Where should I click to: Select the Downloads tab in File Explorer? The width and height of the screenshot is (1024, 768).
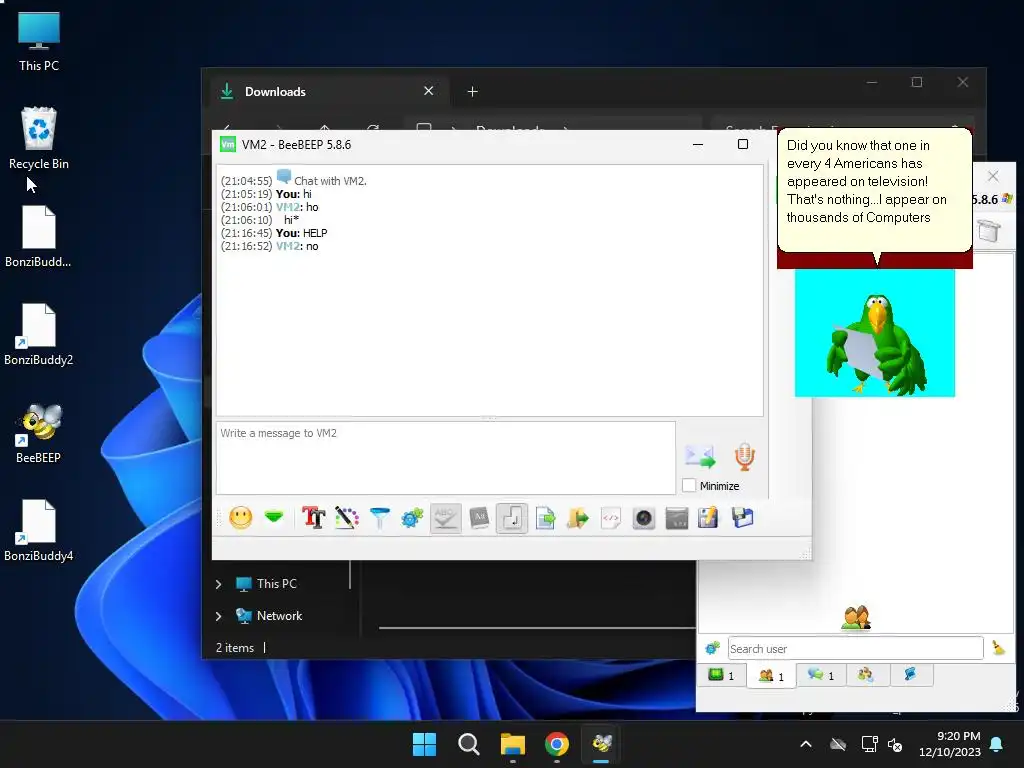point(328,91)
